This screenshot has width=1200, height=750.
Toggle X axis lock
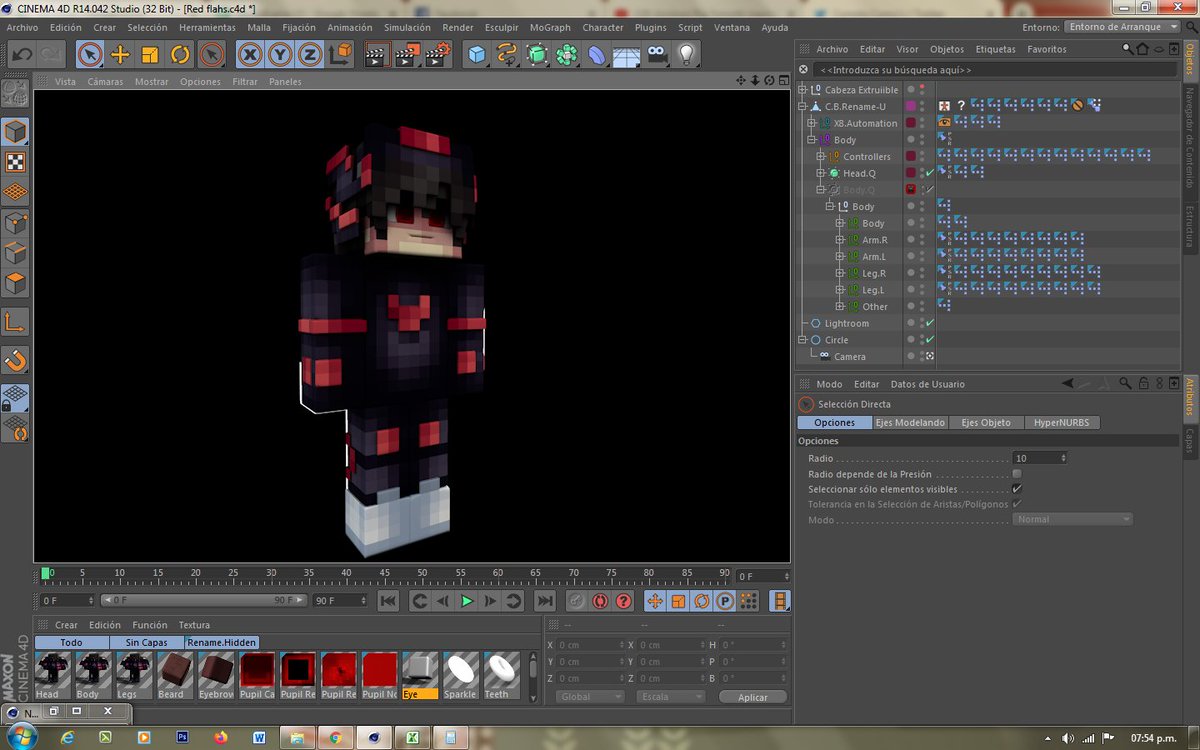(250, 54)
